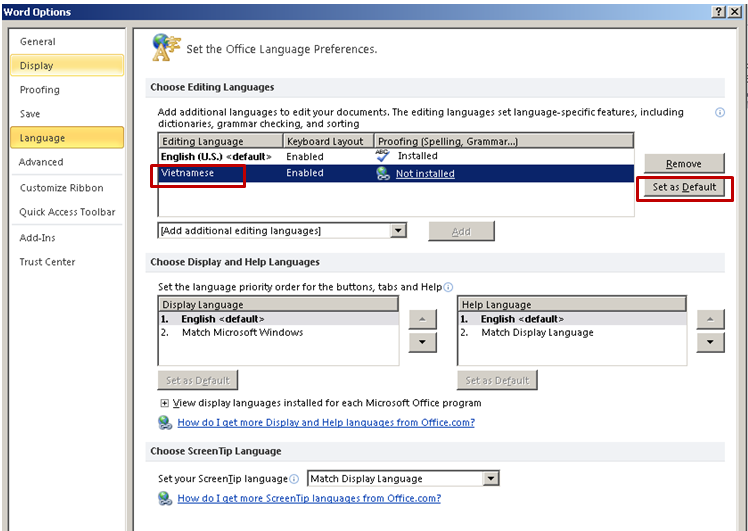This screenshot has height=531, width=748.
Task: Open the Not installed proofing link
Action: pos(425,173)
